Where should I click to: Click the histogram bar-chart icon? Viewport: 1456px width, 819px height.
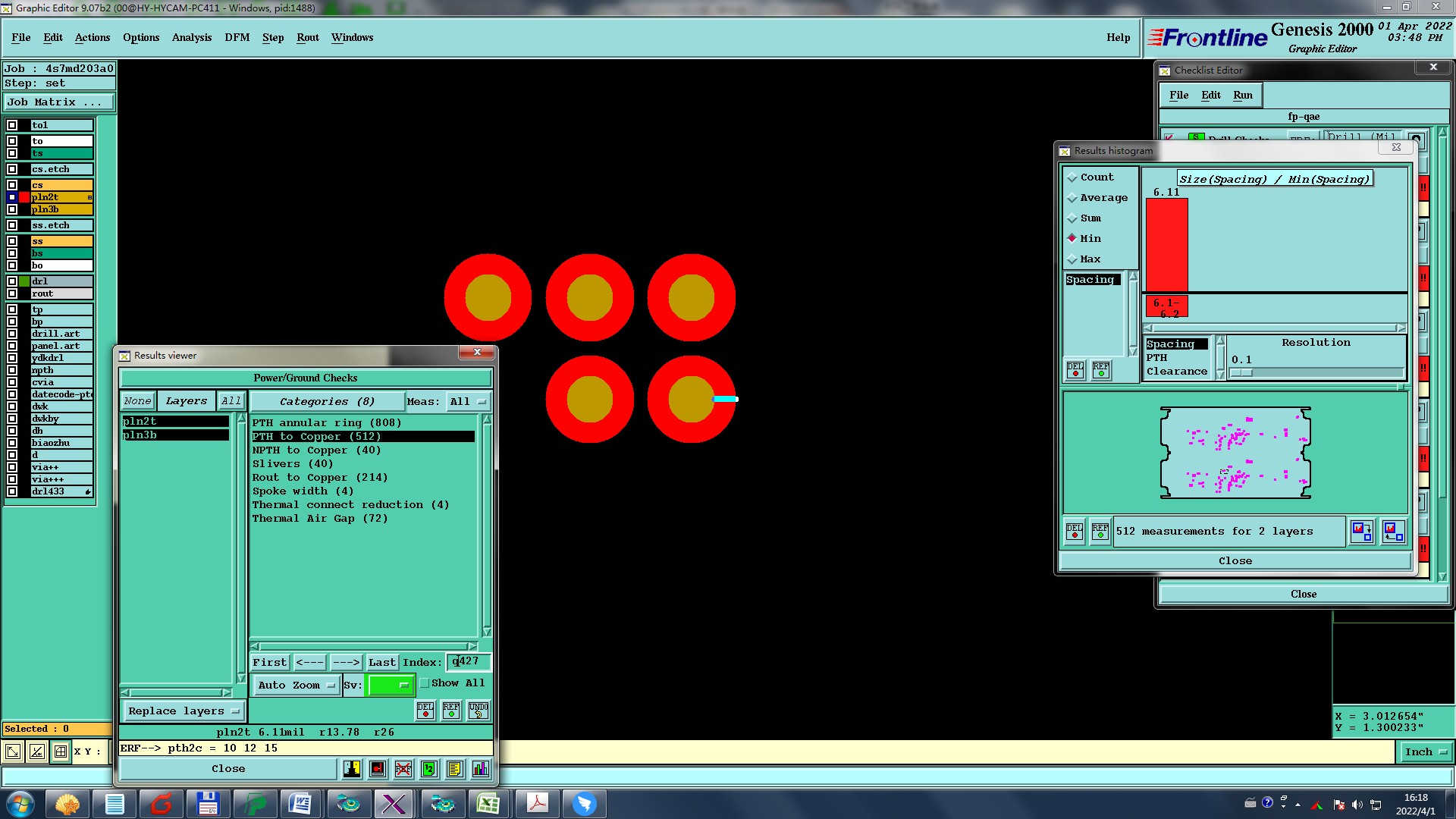(480, 769)
